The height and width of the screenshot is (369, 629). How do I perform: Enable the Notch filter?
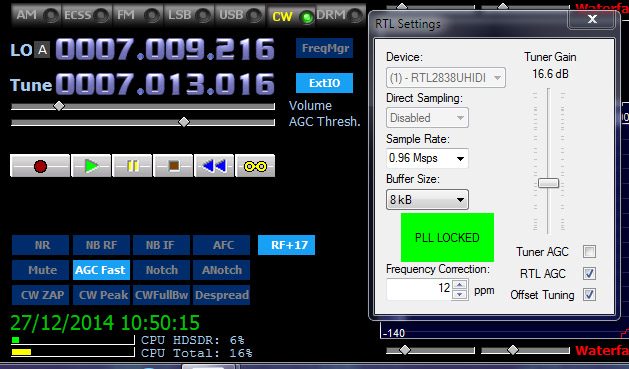coord(161,270)
